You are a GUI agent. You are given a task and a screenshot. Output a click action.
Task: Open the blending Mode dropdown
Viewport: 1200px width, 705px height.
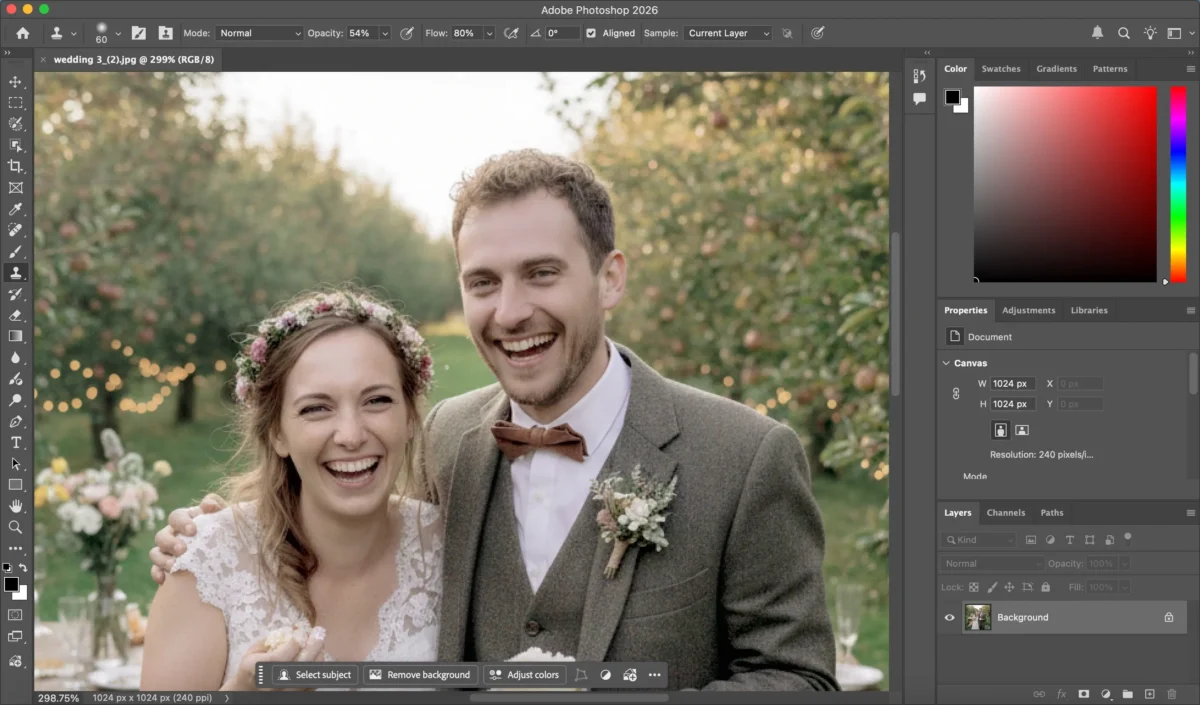[258, 33]
